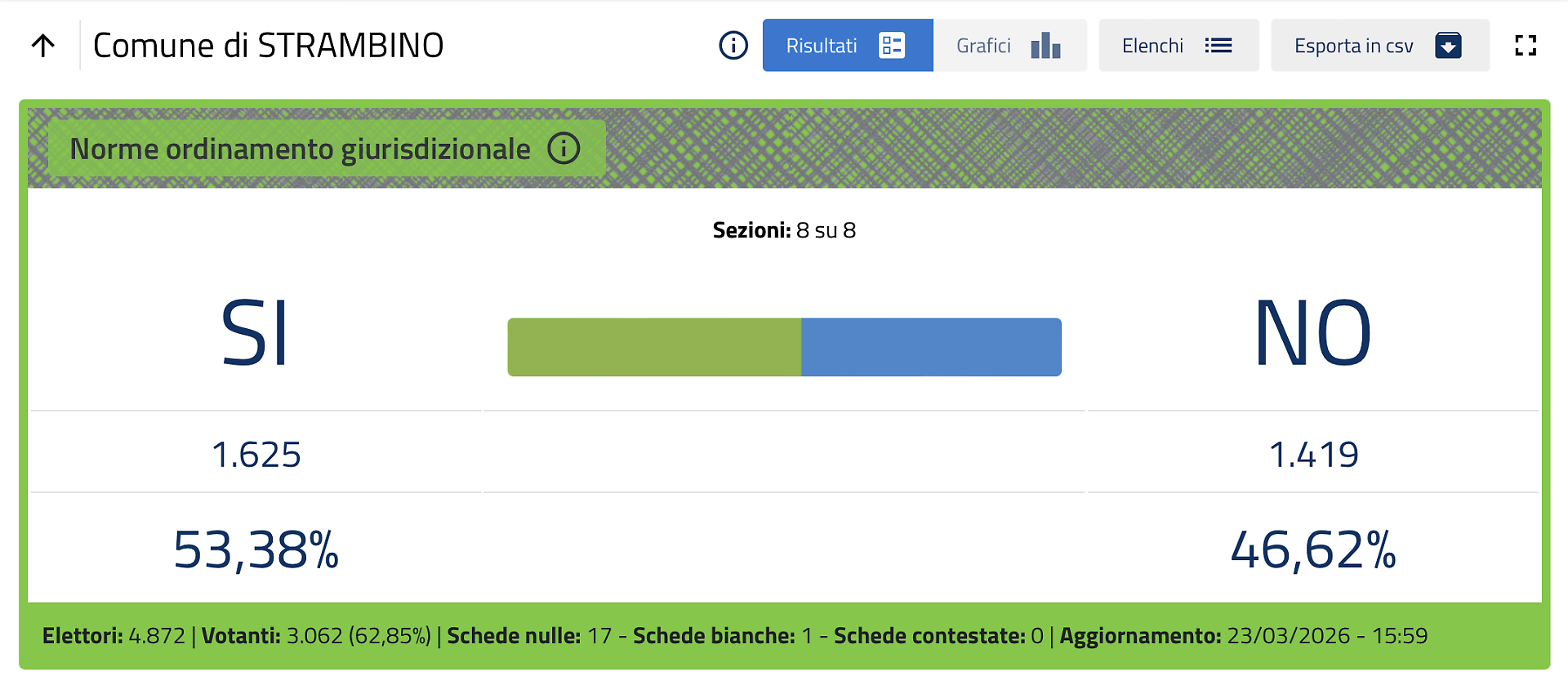Screen dimensions: 1568x676
Task: Click the blue NO portion of bar
Action: pos(931,347)
